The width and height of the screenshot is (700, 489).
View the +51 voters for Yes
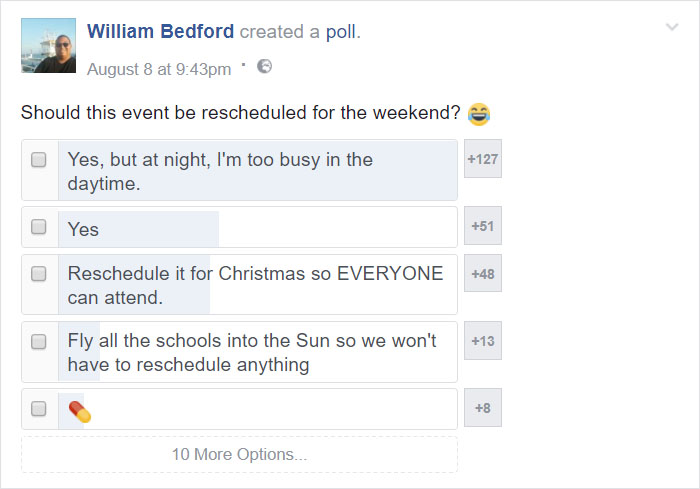[x=483, y=226]
